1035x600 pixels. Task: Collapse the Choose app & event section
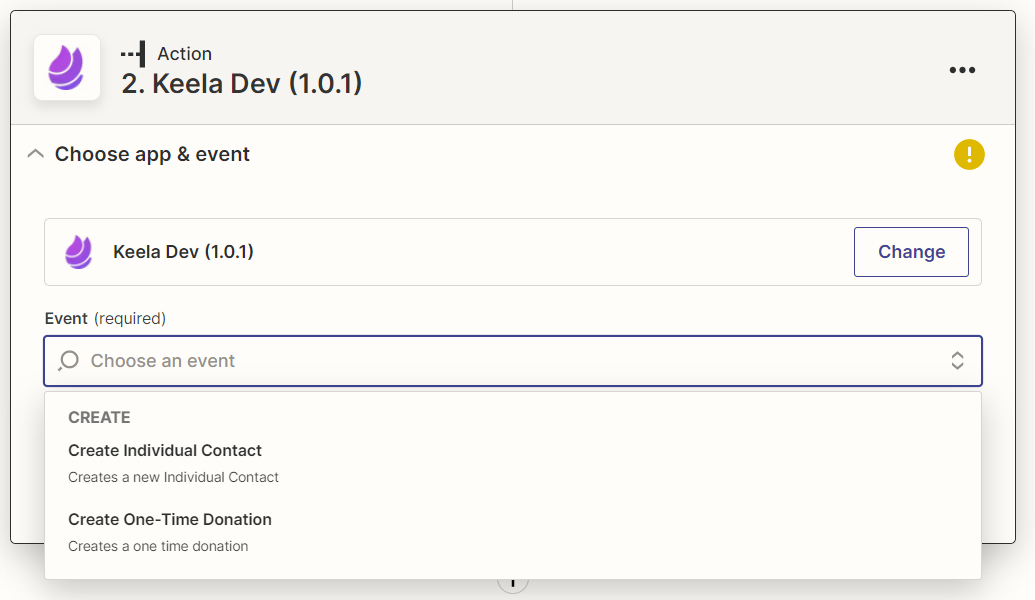tap(36, 154)
